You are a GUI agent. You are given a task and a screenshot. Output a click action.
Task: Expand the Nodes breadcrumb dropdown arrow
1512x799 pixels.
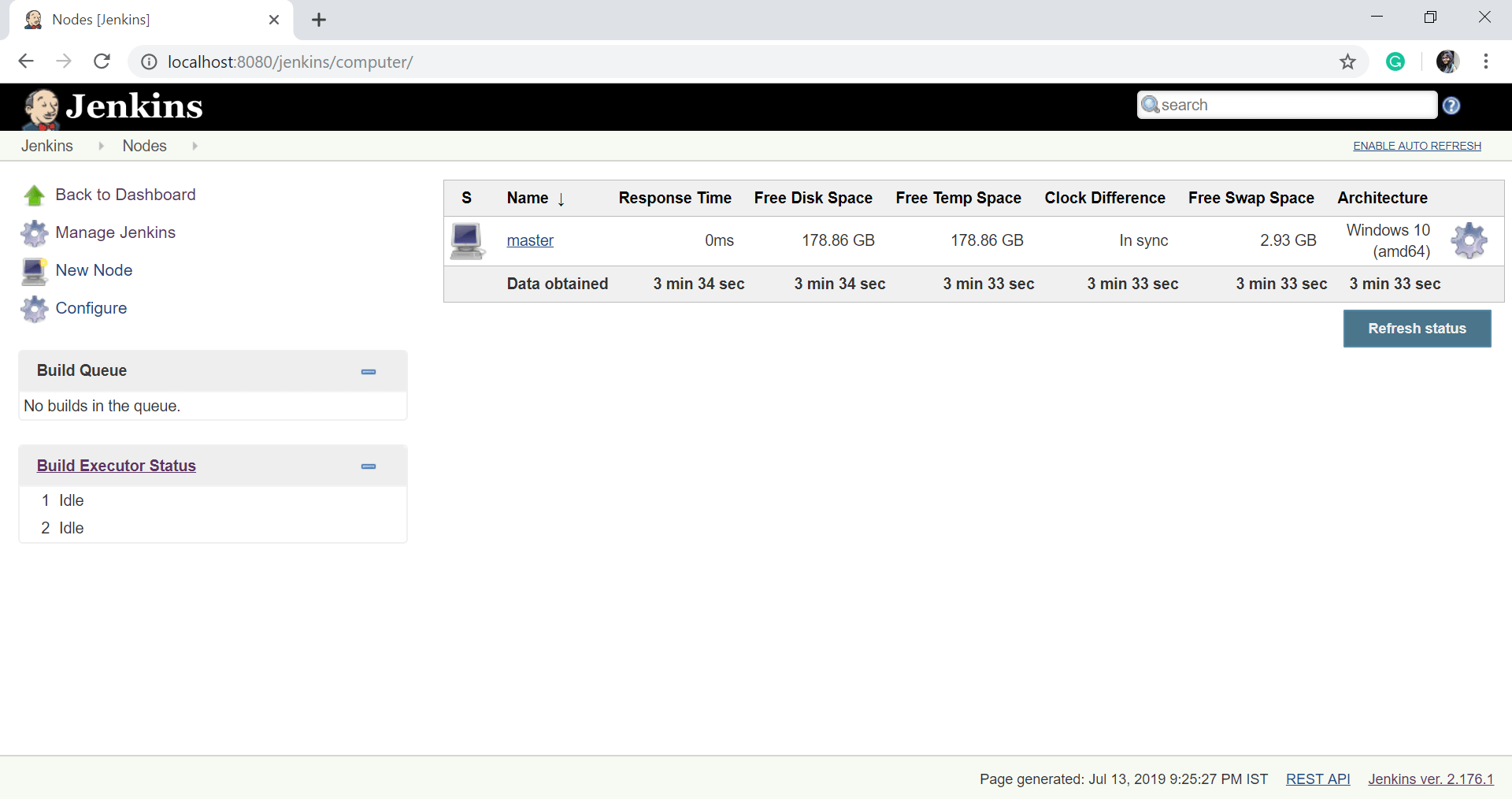pyautogui.click(x=195, y=146)
